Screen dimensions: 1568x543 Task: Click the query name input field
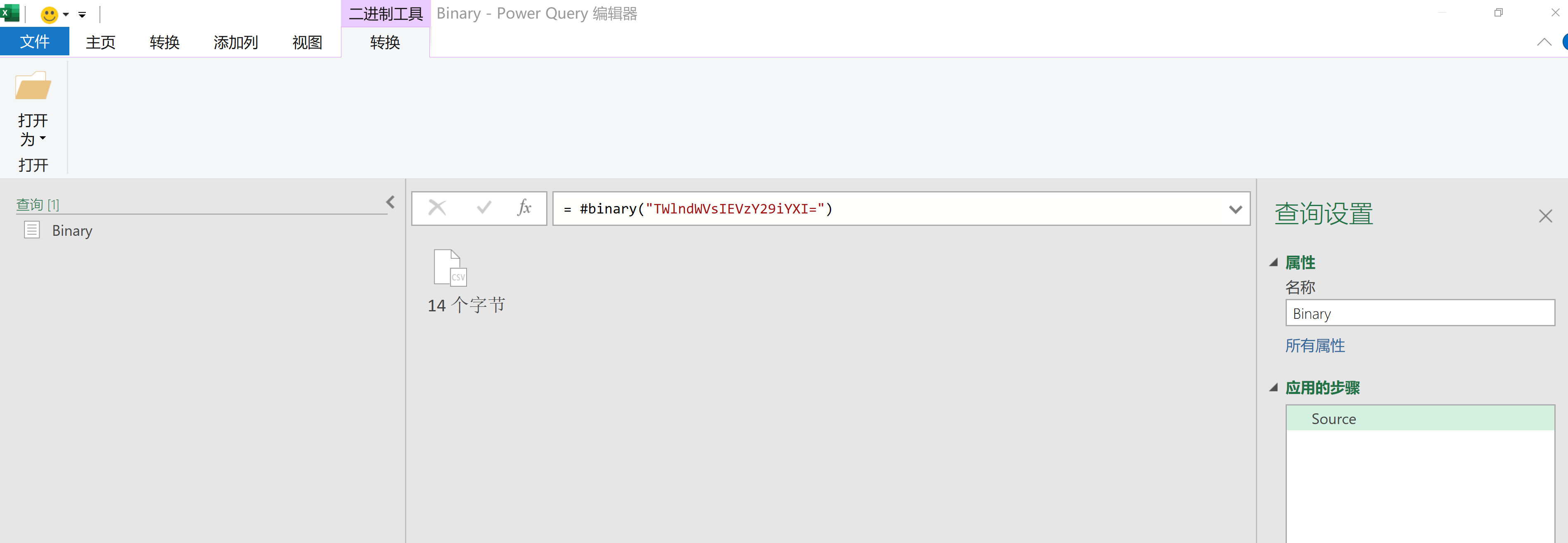coord(1419,313)
